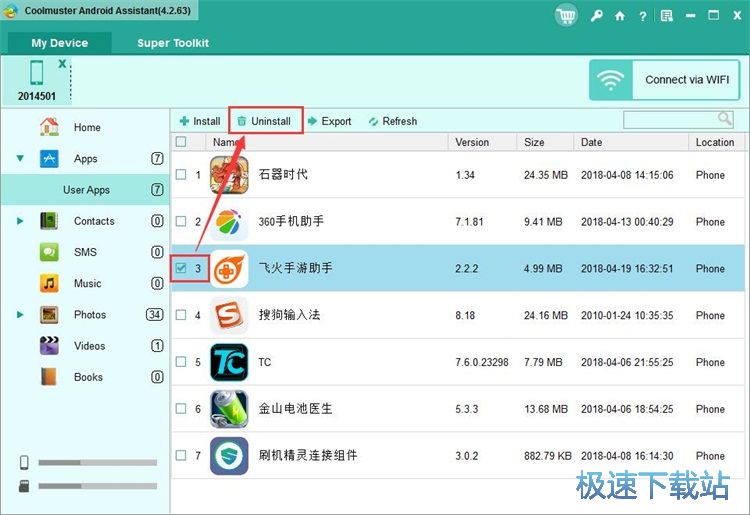Close the 2014501 device tab
This screenshot has width=750, height=515.
click(62, 64)
